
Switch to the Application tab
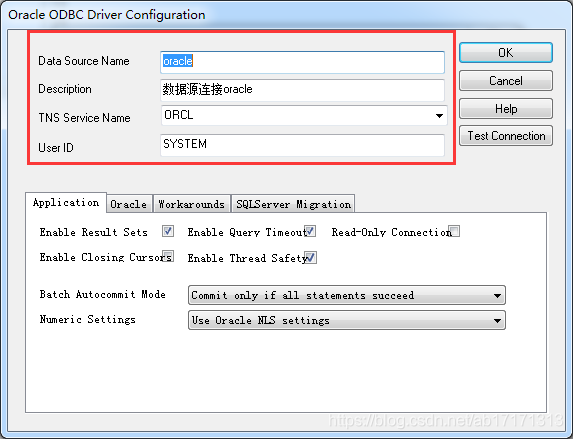(66, 203)
